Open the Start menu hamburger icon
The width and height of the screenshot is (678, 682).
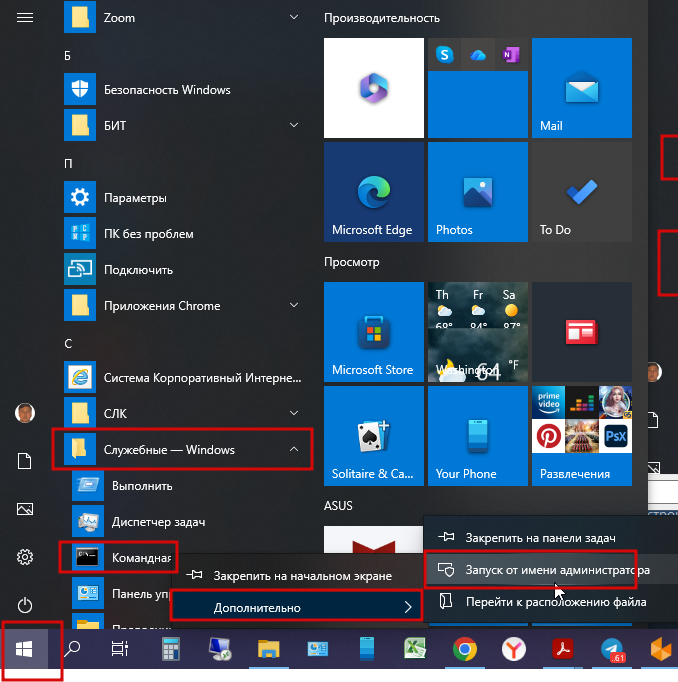click(x=25, y=17)
